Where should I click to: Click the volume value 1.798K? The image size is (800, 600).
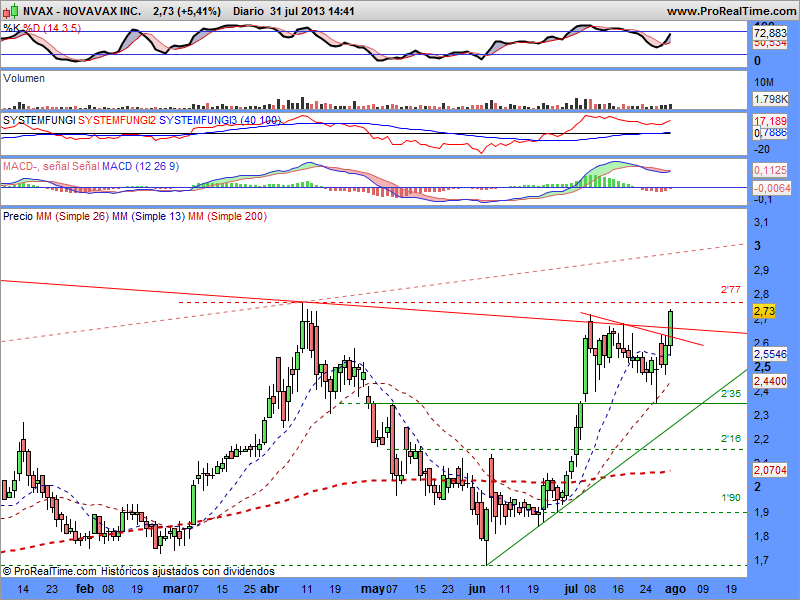[x=770, y=99]
